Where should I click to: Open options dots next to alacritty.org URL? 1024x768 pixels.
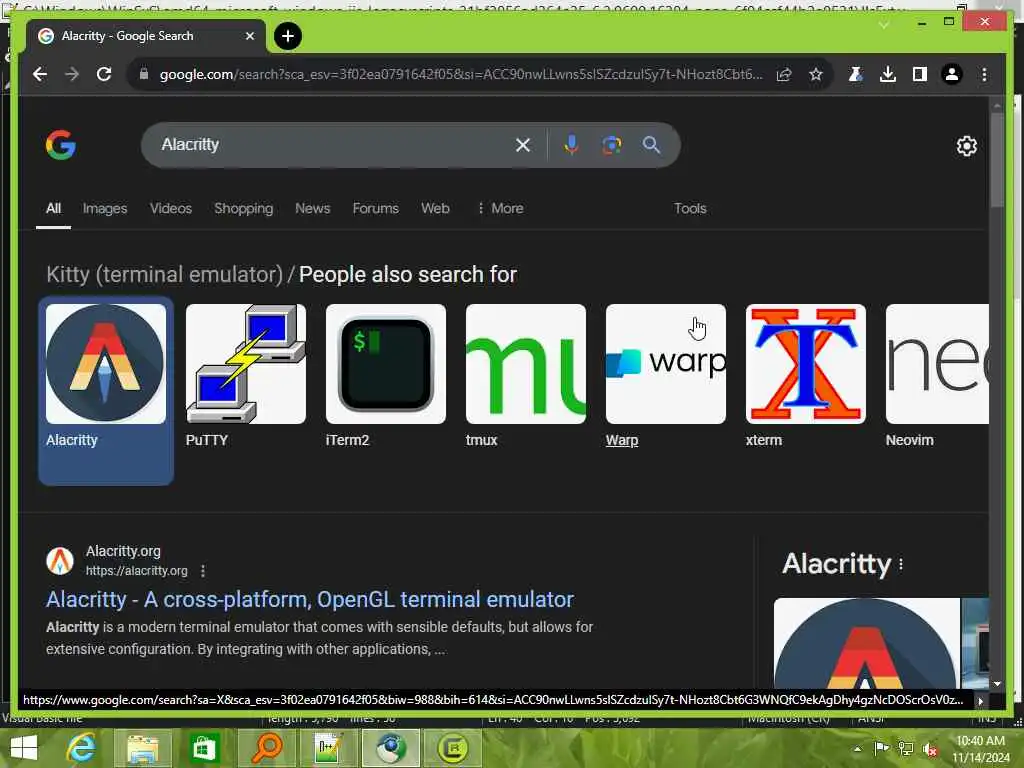tap(203, 571)
